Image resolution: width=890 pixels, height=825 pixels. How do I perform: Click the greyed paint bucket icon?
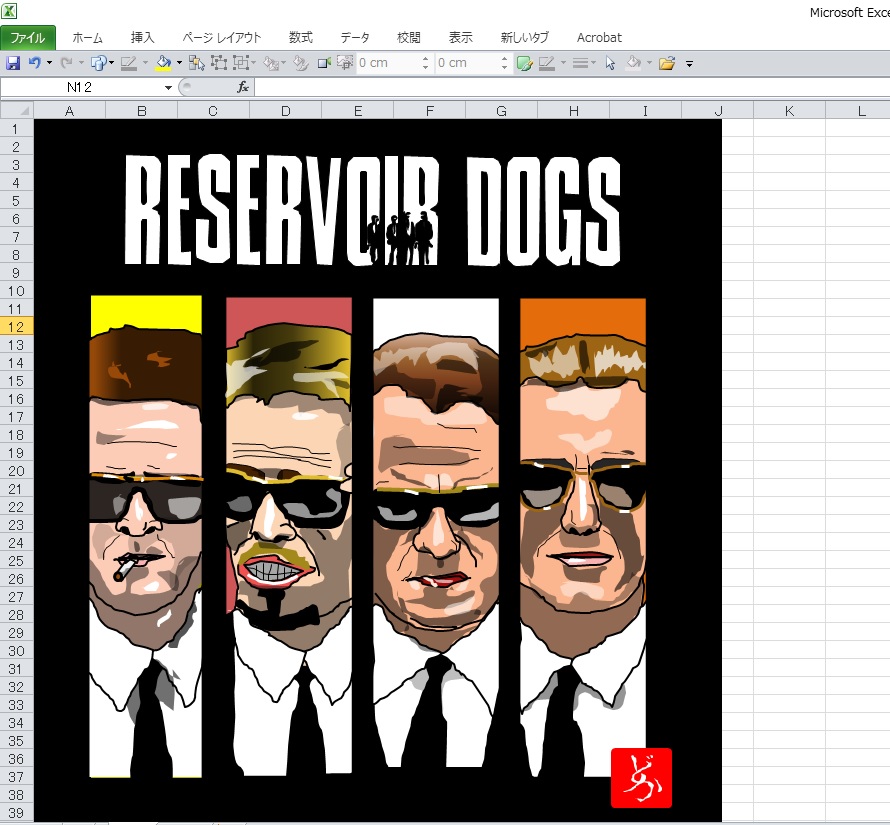pos(634,63)
